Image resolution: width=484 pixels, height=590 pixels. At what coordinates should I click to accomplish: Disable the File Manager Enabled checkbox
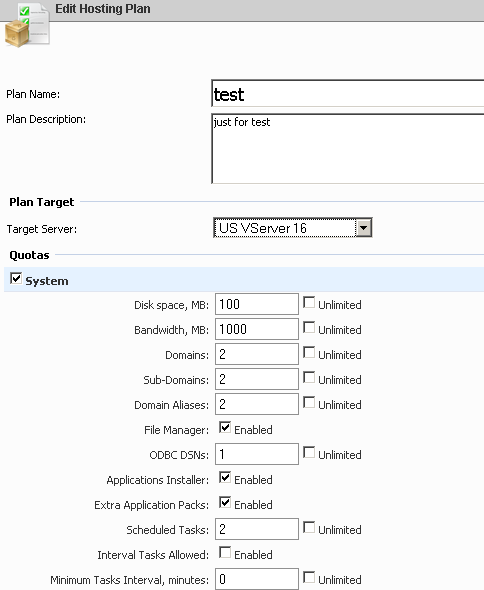point(225,427)
